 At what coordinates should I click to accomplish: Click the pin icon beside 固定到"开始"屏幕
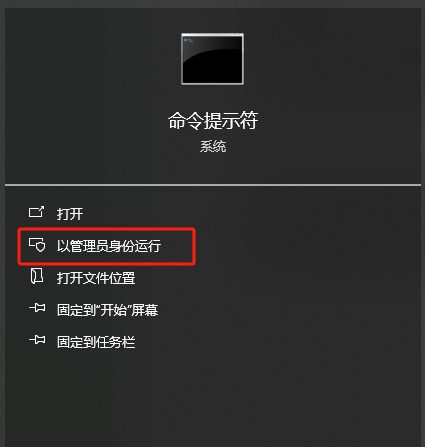pos(37,308)
